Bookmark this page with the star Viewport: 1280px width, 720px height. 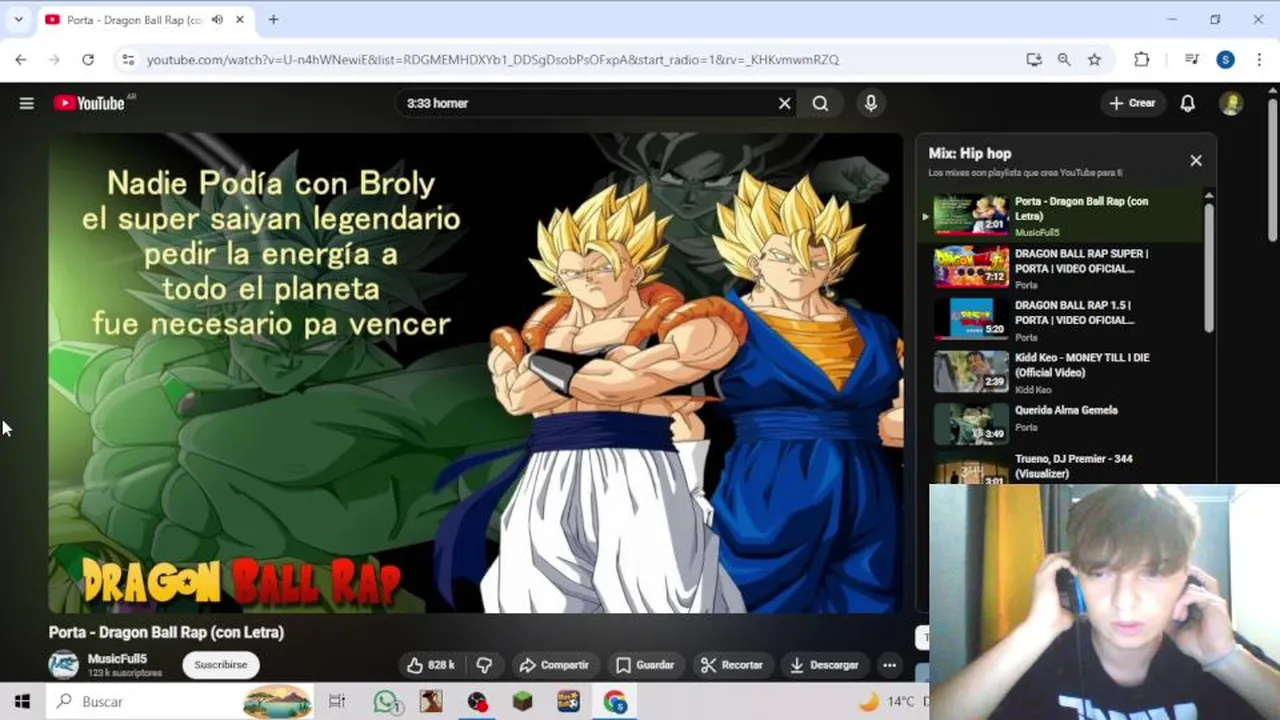1095,60
